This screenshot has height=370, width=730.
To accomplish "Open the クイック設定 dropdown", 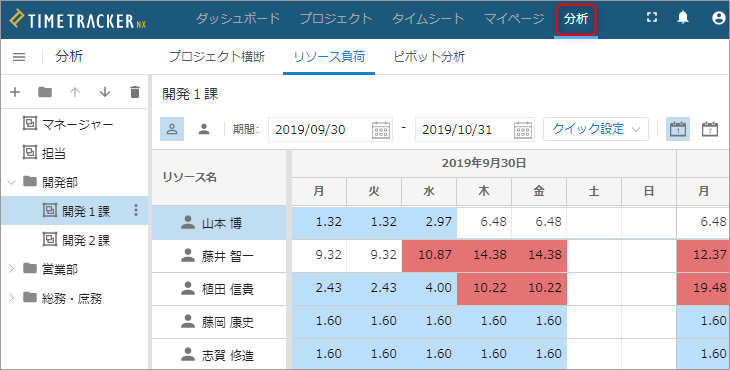I will (596, 129).
